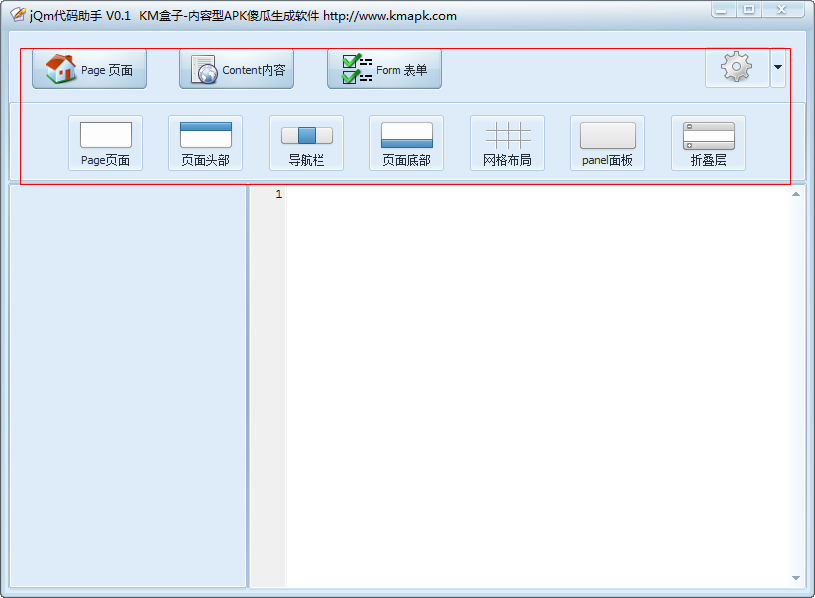Click the editor scrollbar up arrow
Viewport: 815px width, 598px height.
tap(796, 194)
